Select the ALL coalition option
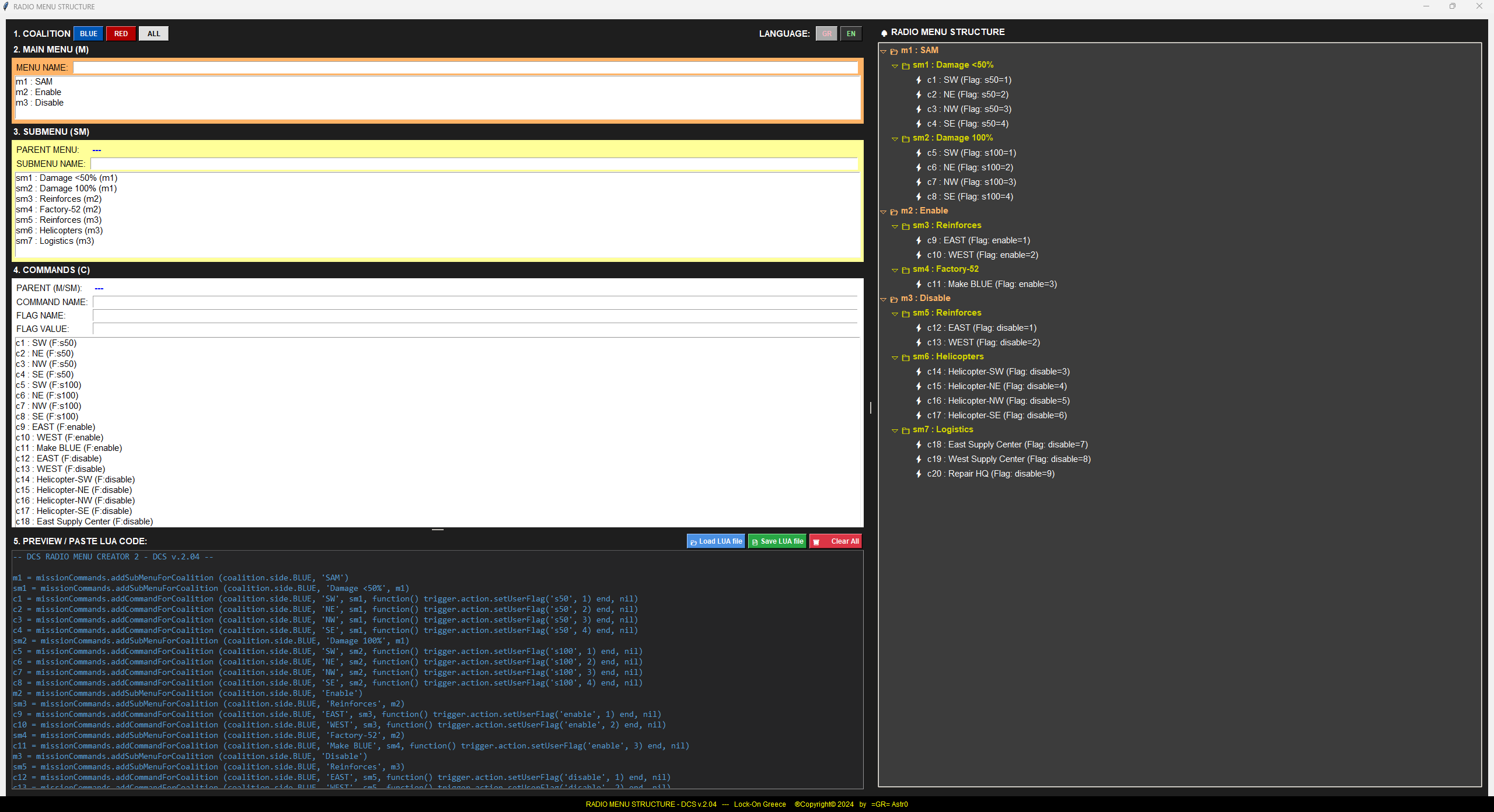Image resolution: width=1494 pixels, height=812 pixels. pyautogui.click(x=153, y=33)
